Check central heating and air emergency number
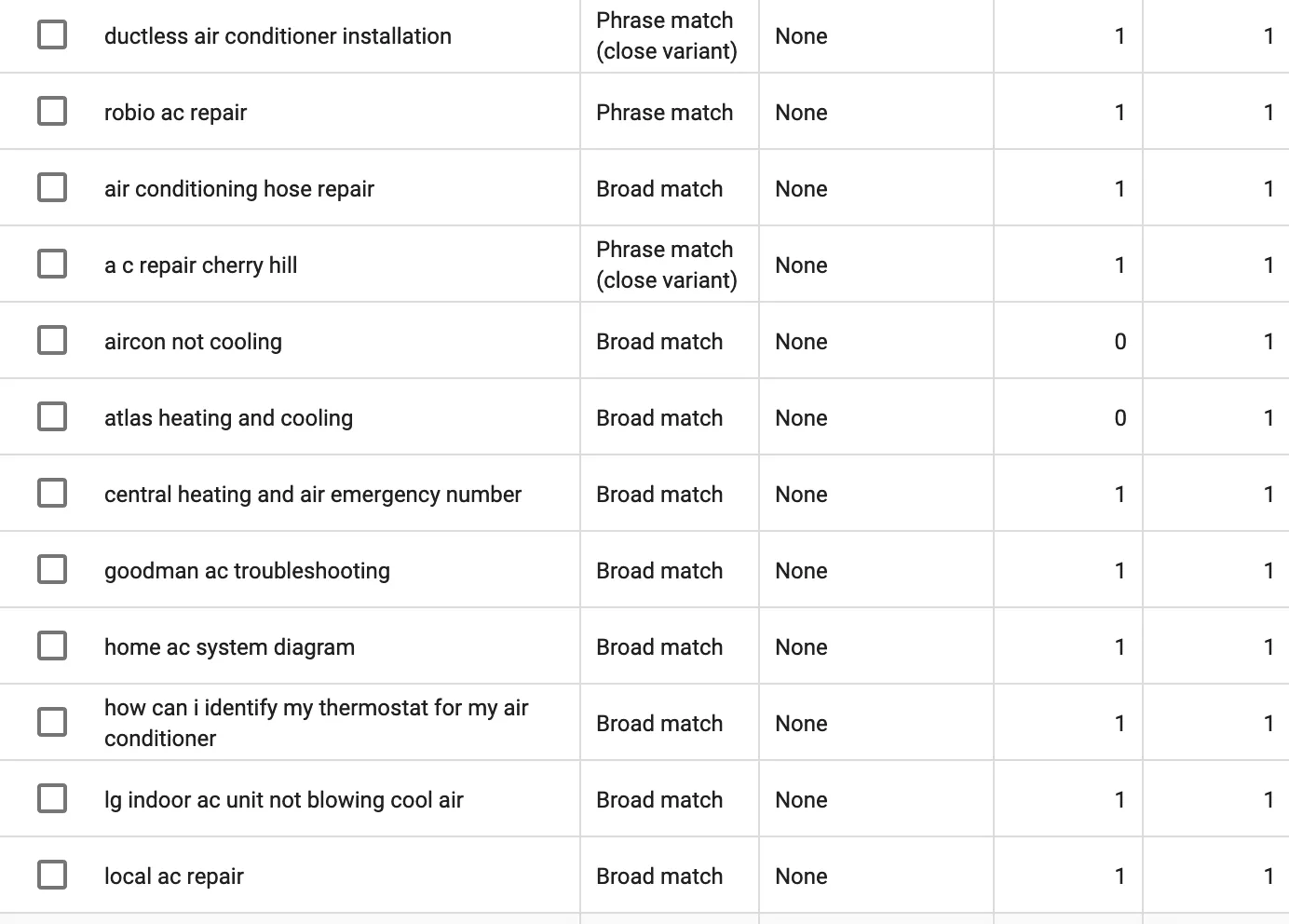This screenshot has width=1289, height=924. coord(52,494)
